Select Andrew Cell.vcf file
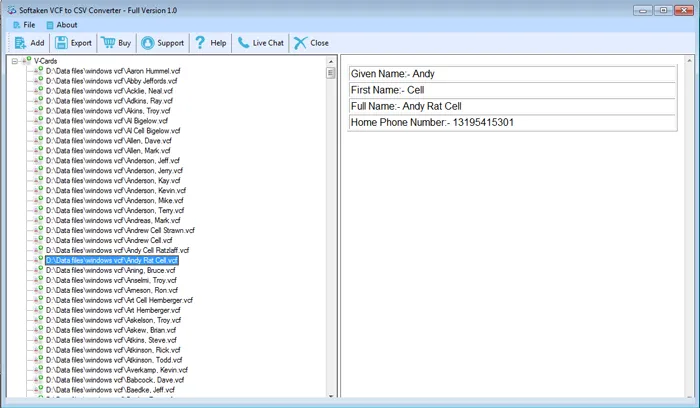700x408 pixels. pyautogui.click(x=109, y=240)
